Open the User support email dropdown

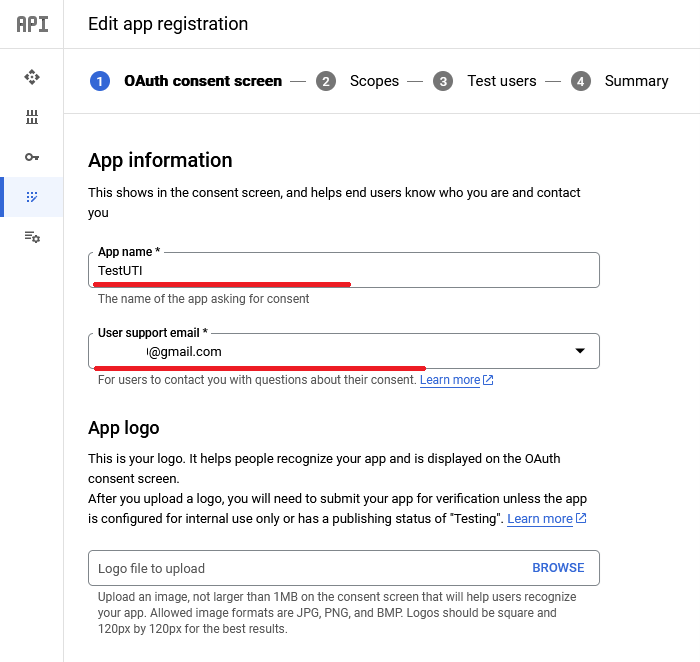click(x=344, y=351)
